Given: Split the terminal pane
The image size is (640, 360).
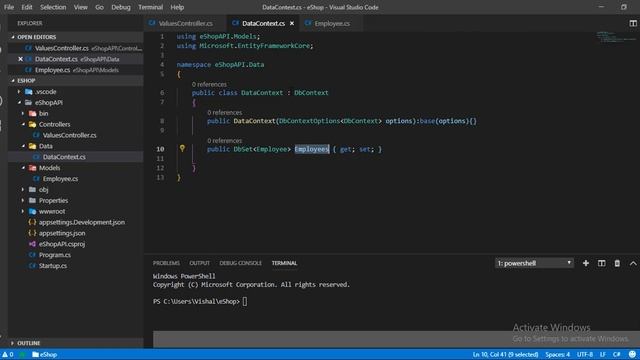Looking at the screenshot, I should (x=602, y=263).
